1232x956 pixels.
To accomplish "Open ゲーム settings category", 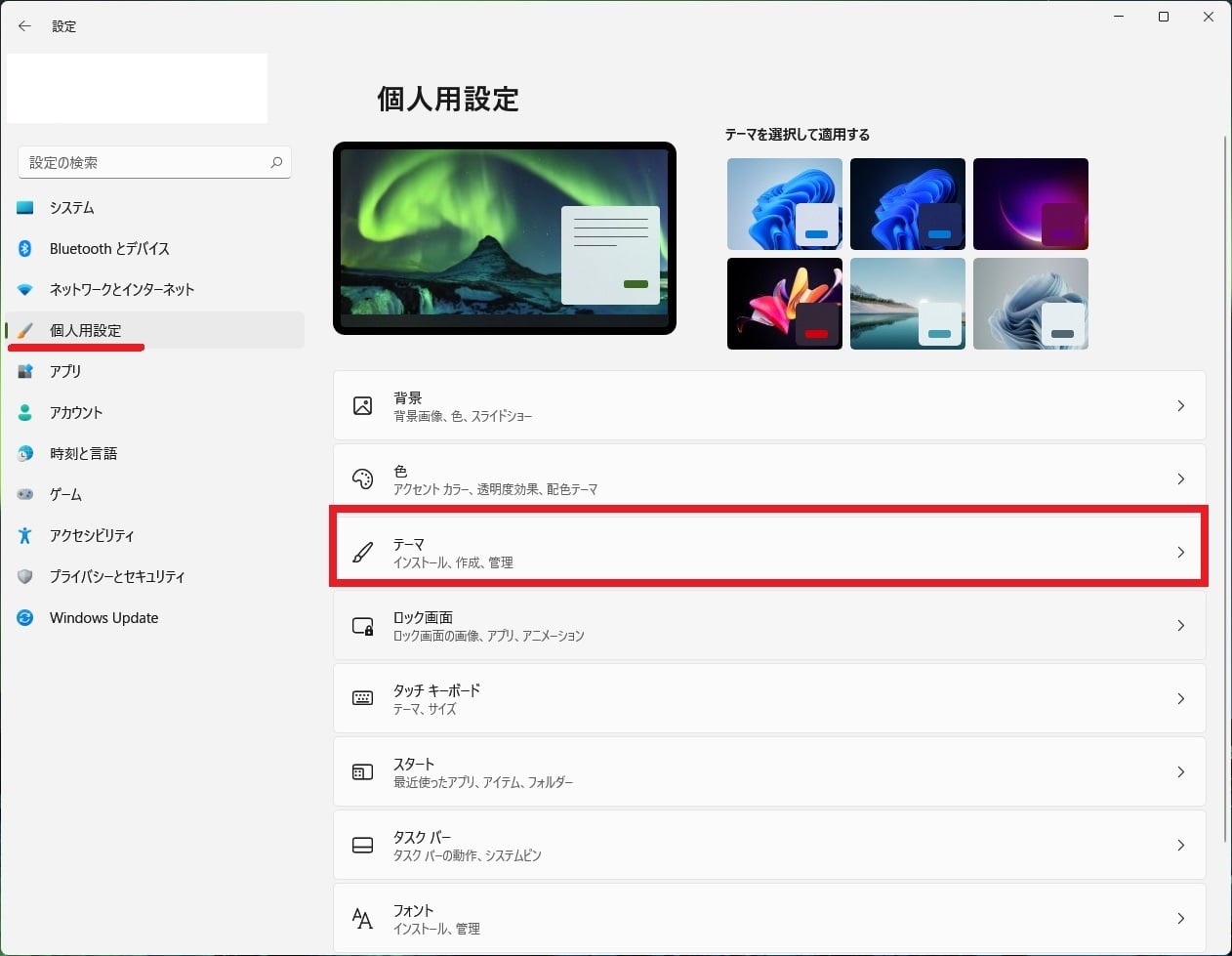I will tap(155, 495).
